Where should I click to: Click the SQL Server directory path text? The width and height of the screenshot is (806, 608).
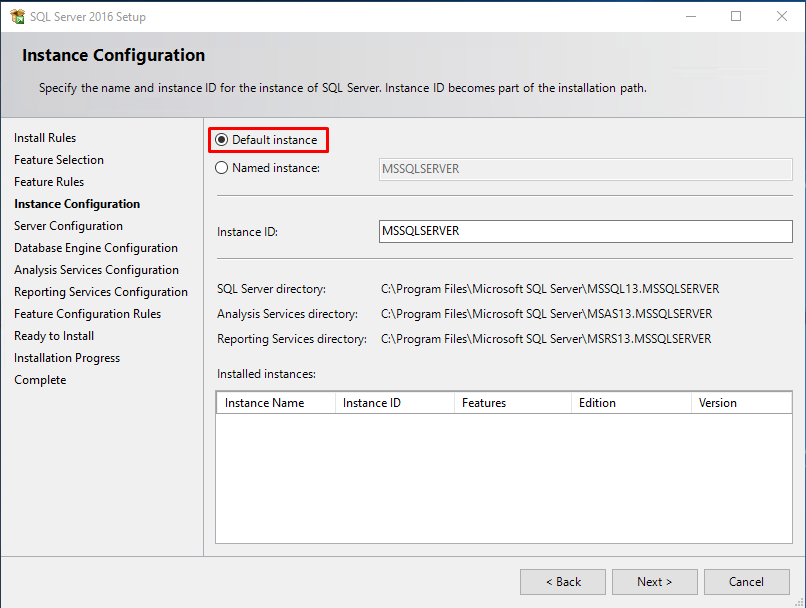550,289
